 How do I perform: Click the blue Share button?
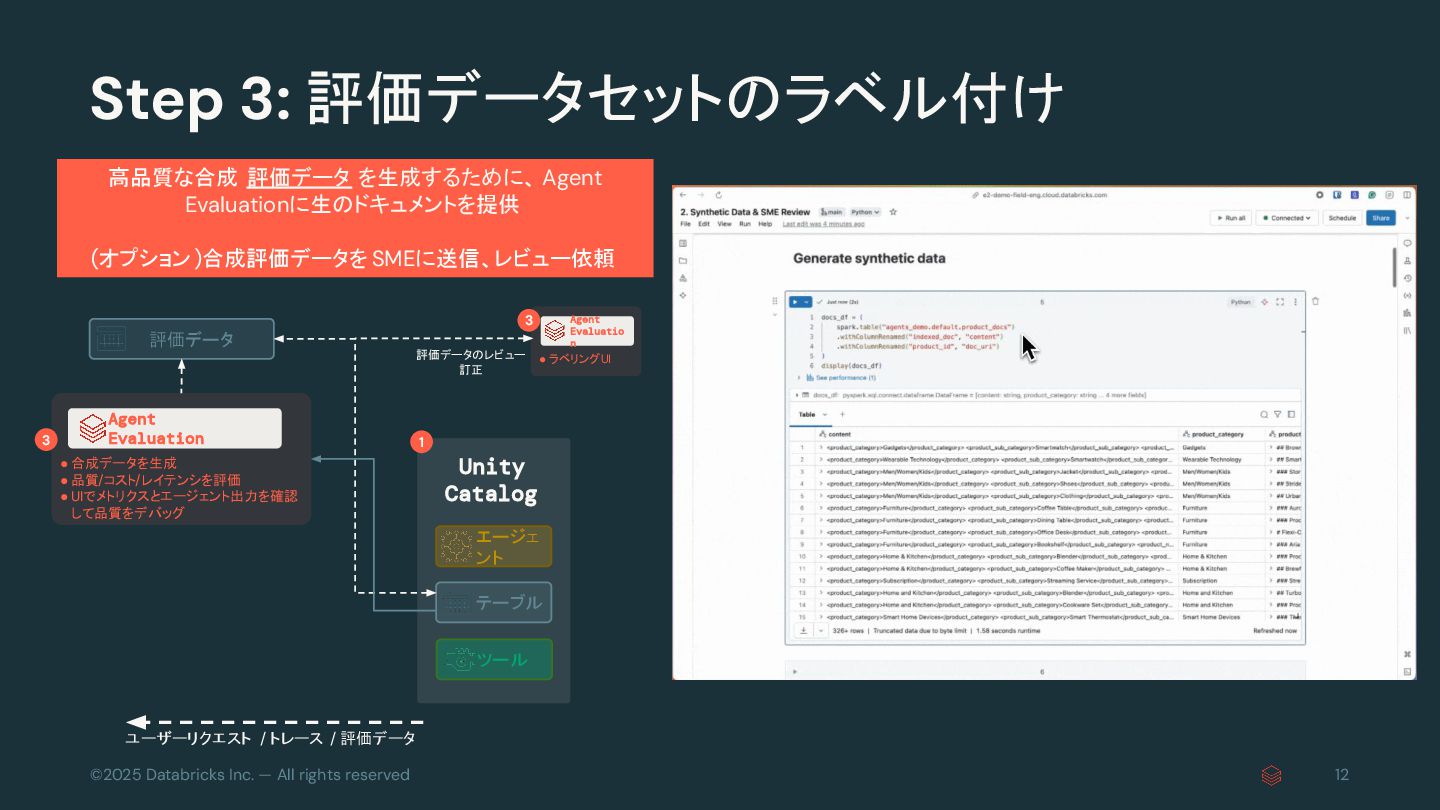click(1381, 218)
